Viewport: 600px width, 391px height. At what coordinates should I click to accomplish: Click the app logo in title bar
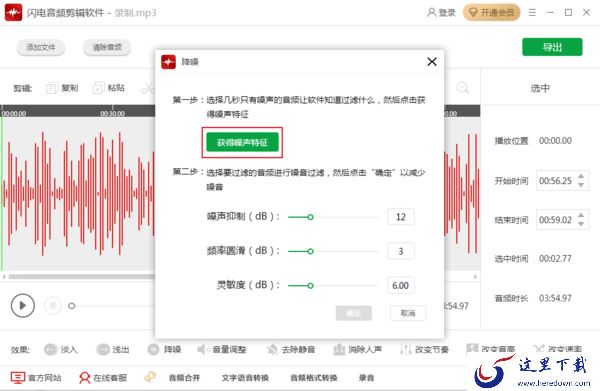[13, 13]
